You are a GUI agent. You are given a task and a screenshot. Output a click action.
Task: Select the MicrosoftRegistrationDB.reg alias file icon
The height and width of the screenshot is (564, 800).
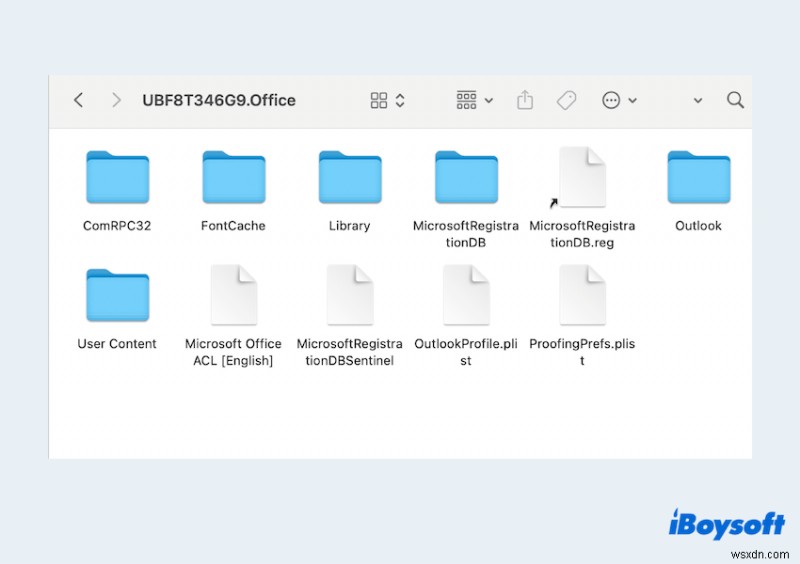point(582,177)
